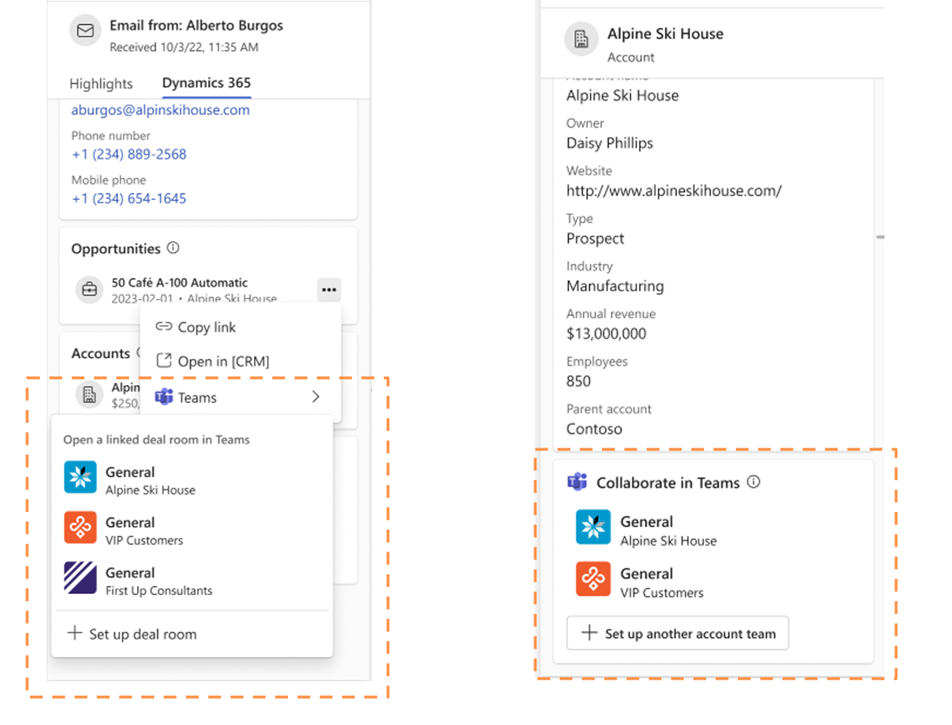Open General VIP Customers in Collaborate card
This screenshot has width=952, height=725.
(641, 582)
